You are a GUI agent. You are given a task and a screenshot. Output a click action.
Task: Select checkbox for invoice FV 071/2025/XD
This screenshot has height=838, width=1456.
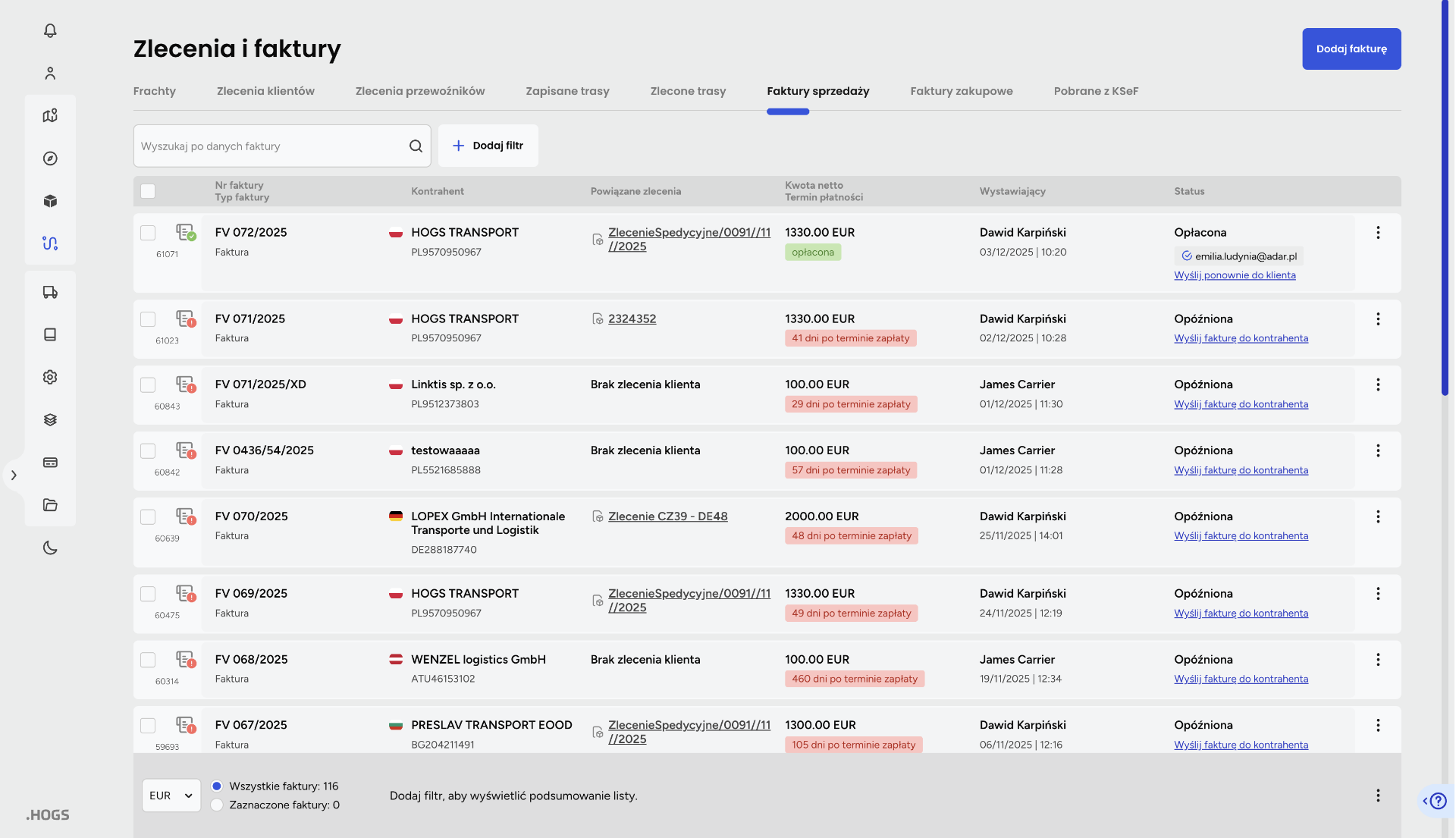[148, 385]
